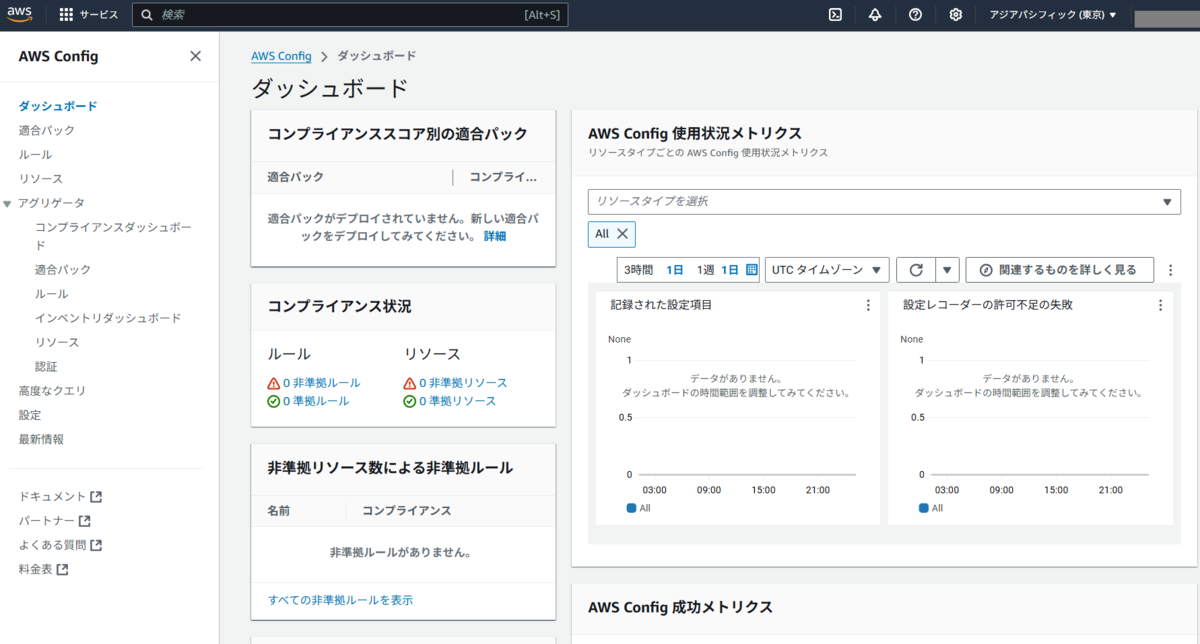Open インベントリダッシュボード under アグリゲータ

(x=108, y=318)
